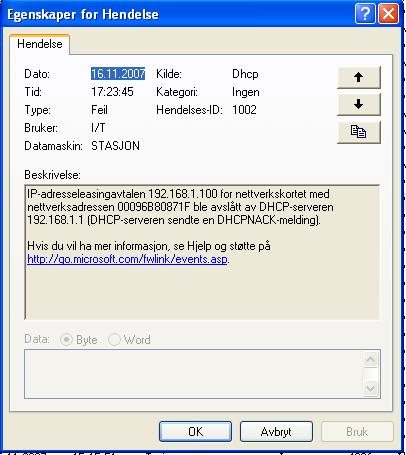Click the Kategori label
Screen dimensions: 406x455
[x=177, y=92]
